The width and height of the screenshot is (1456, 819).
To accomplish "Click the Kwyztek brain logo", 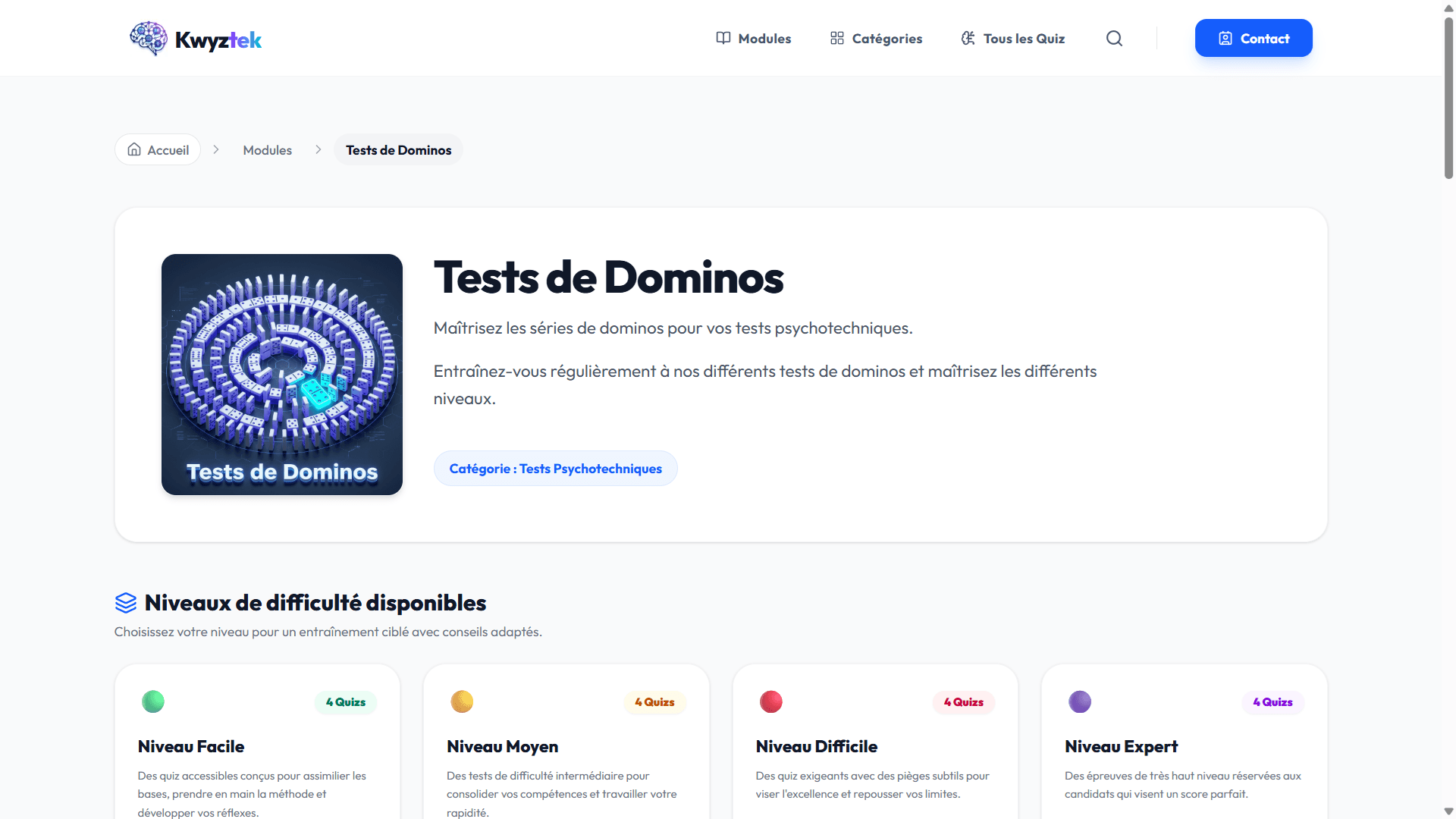I will [x=149, y=38].
